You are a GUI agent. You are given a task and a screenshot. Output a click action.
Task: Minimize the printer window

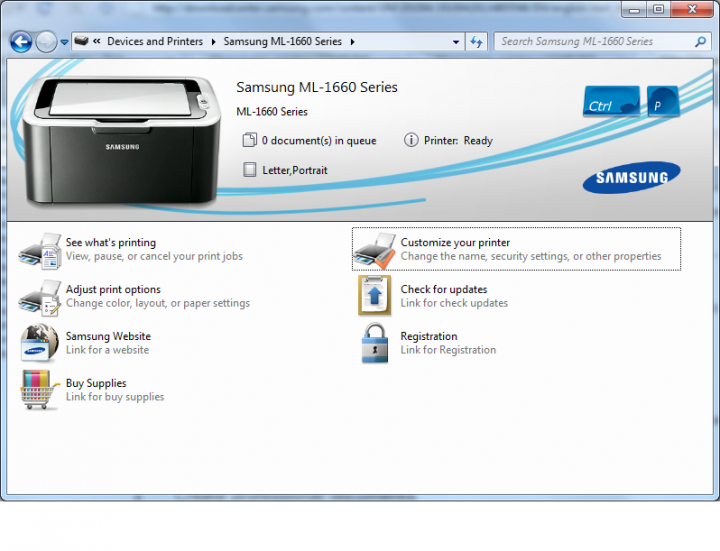point(634,9)
